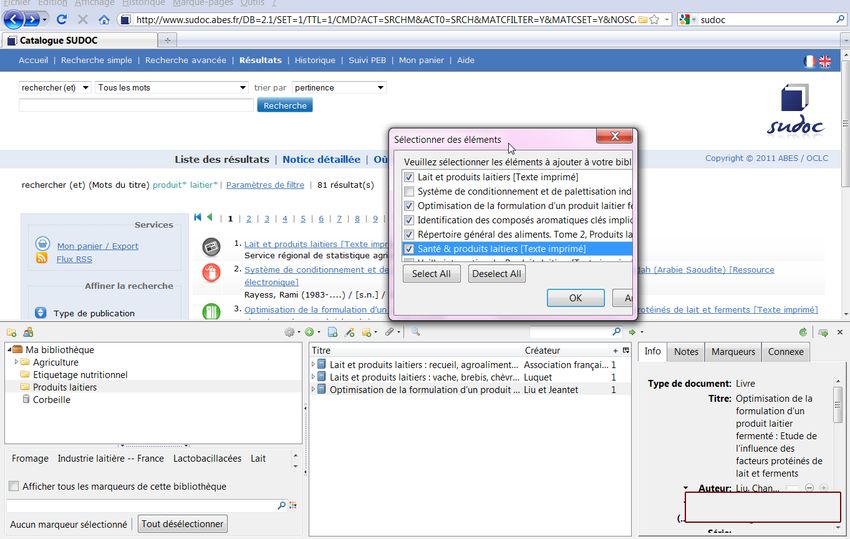
Task: Click the first-page arrow in pagination
Action: 197,217
